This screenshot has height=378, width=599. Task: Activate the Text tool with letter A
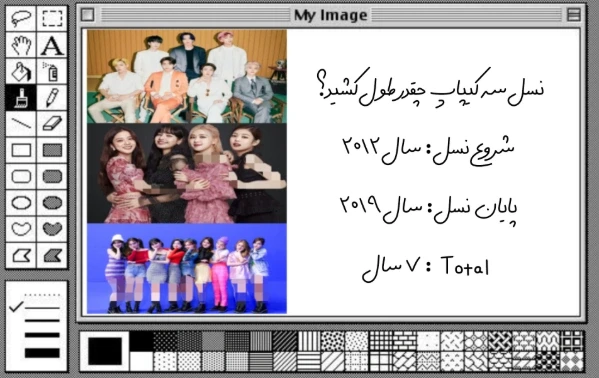52,45
